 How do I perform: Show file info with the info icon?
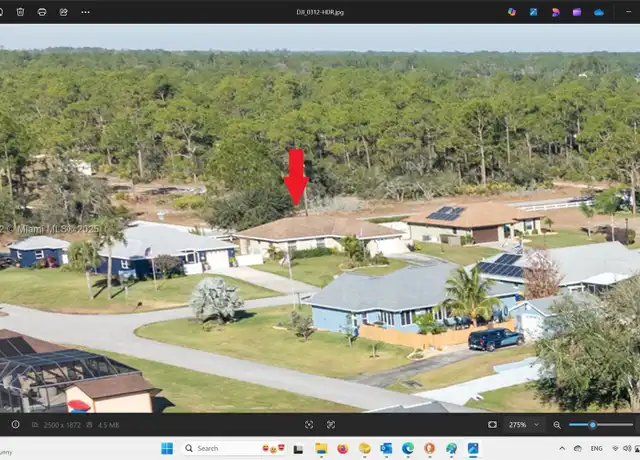click(x=16, y=424)
